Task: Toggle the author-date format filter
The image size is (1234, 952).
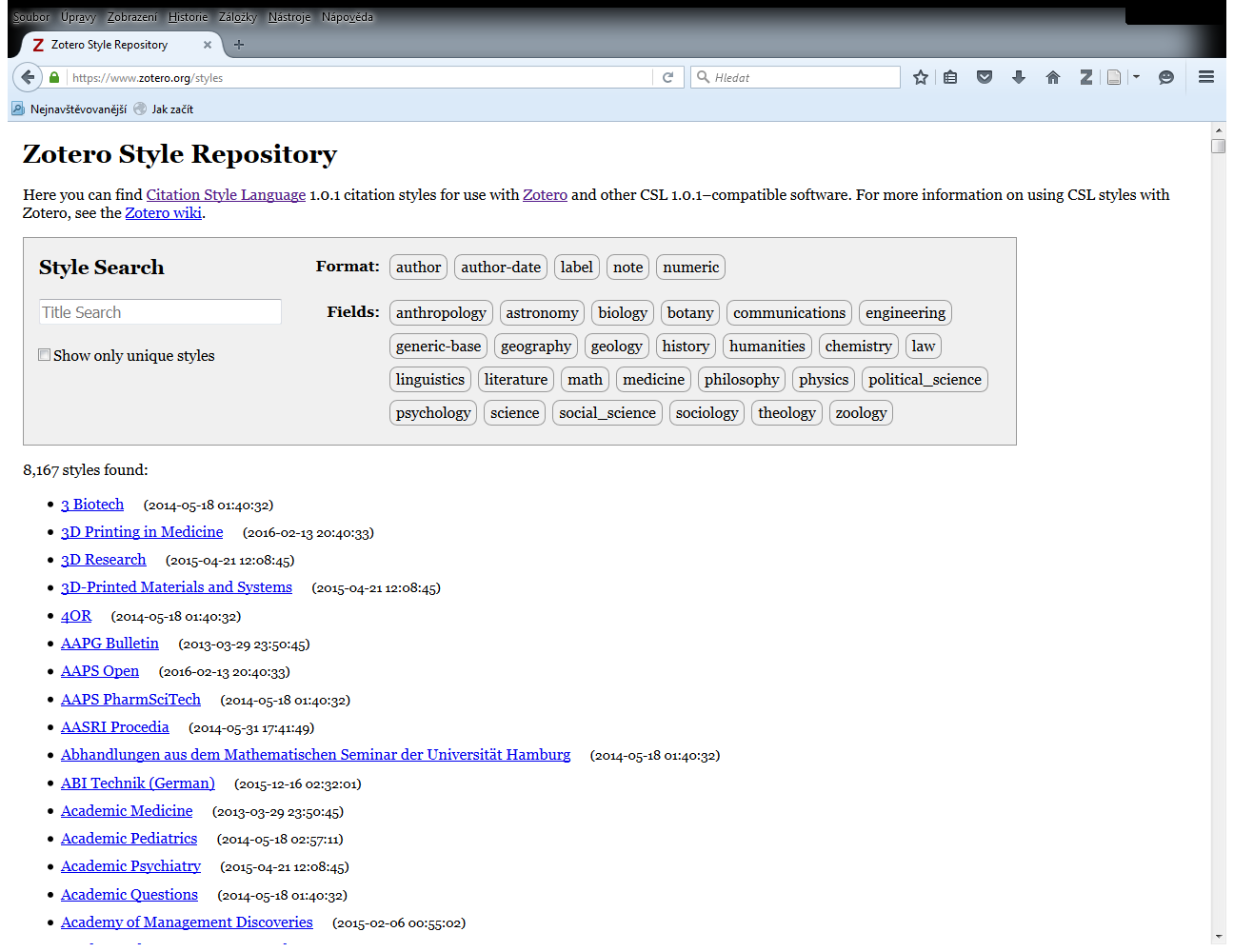Action: pos(501,268)
